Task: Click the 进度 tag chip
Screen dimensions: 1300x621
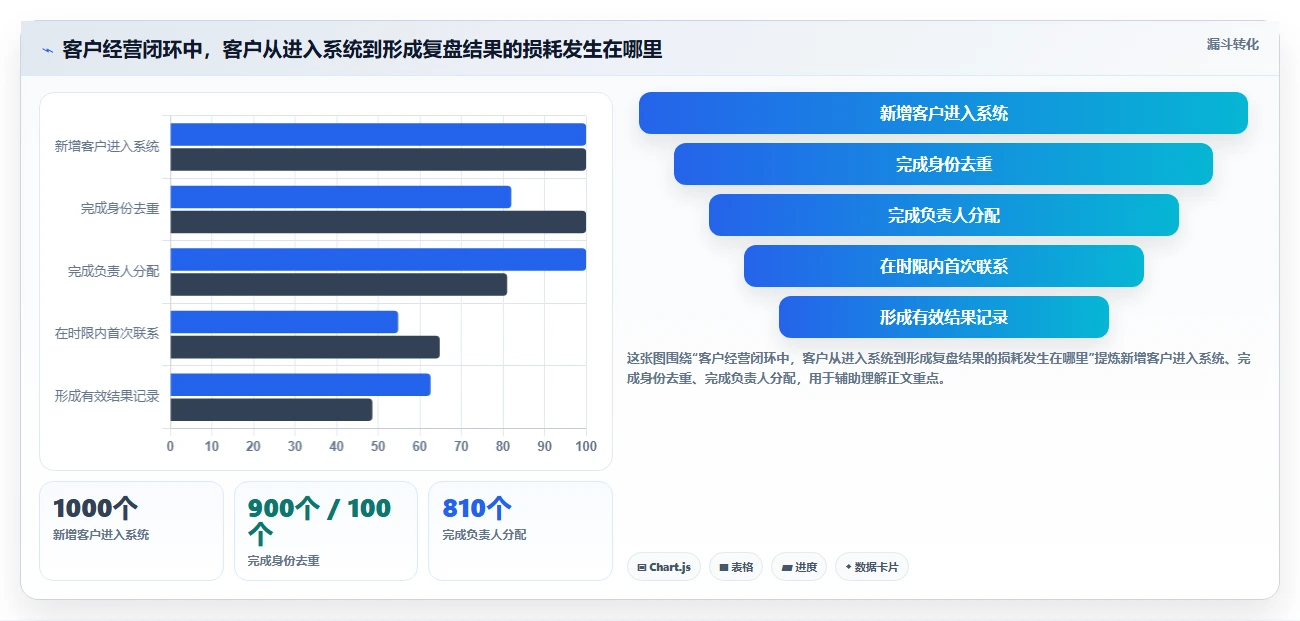Action: pyautogui.click(x=799, y=567)
